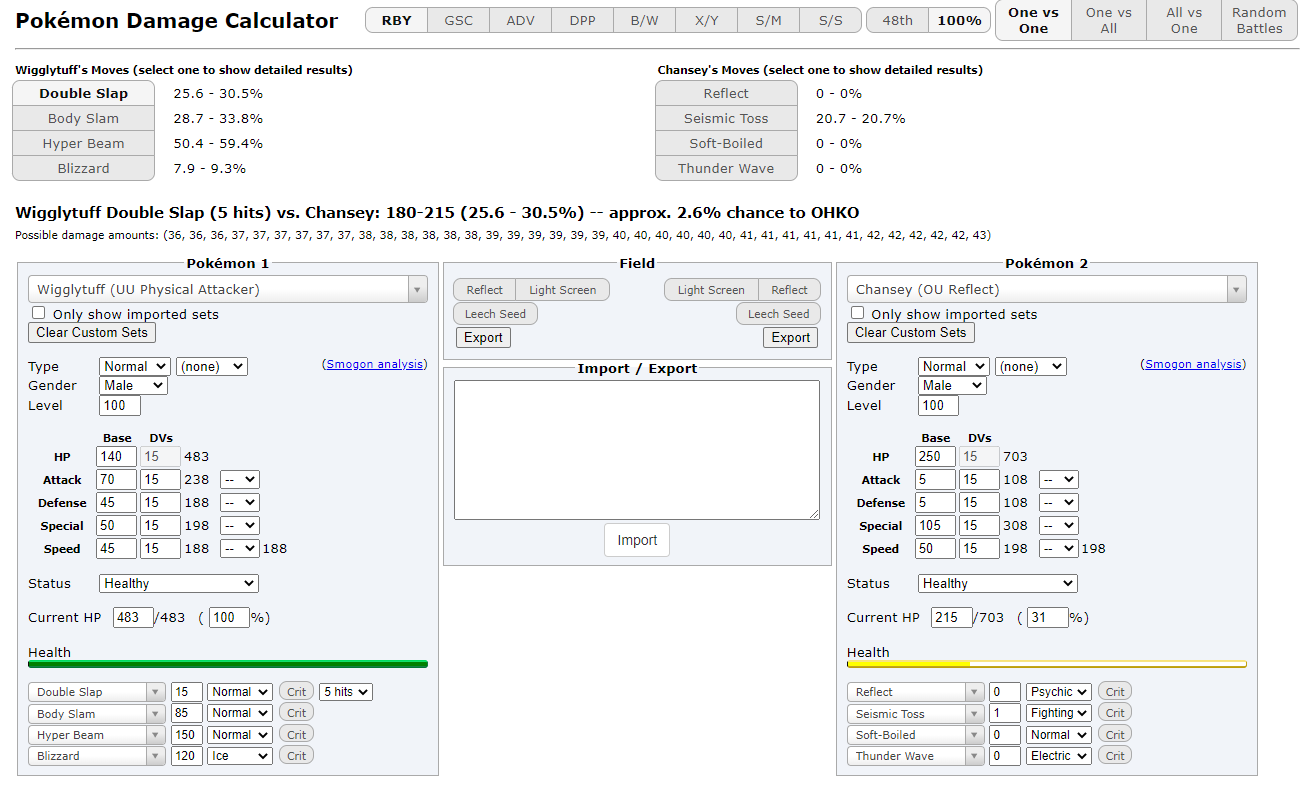Change Double Slap's number of hits dropdown
Image resolution: width=1305 pixels, height=786 pixels.
(345, 692)
